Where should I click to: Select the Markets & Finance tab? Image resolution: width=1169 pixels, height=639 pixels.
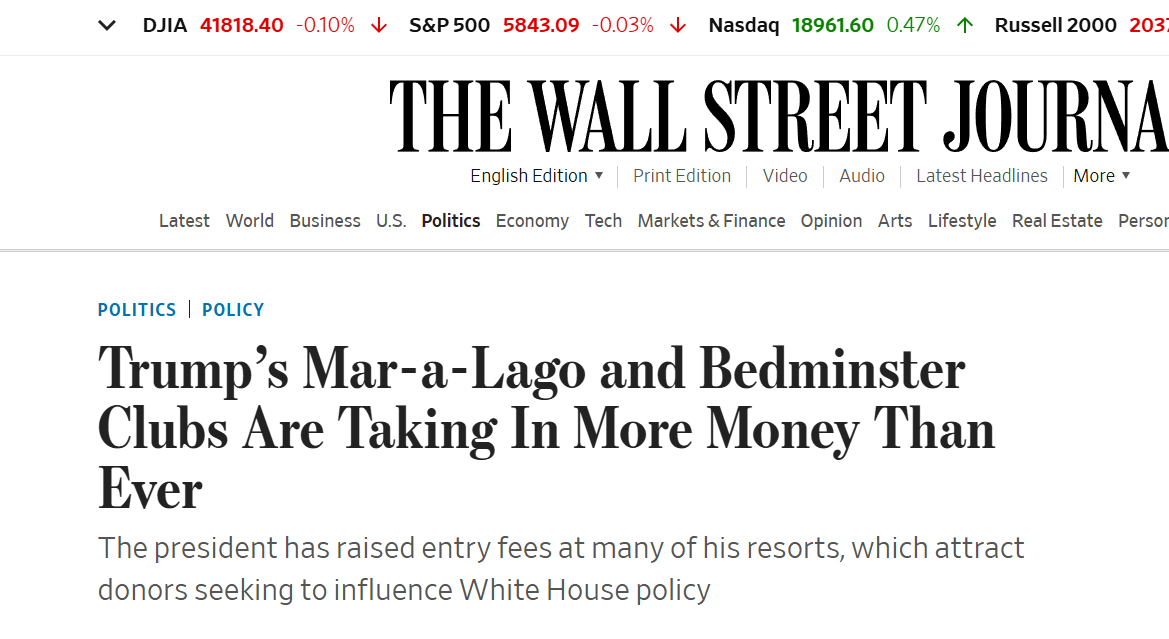coord(711,221)
